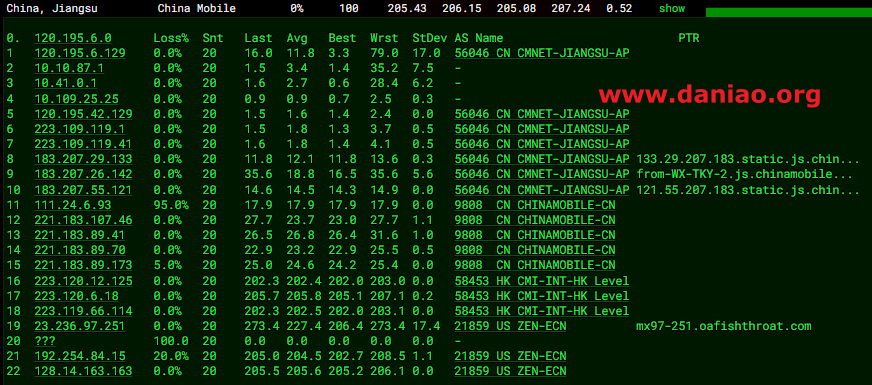This screenshot has width=872, height=385.
Task: Open hop 12 IP 221.183.107.46
Action: pyautogui.click(x=83, y=220)
